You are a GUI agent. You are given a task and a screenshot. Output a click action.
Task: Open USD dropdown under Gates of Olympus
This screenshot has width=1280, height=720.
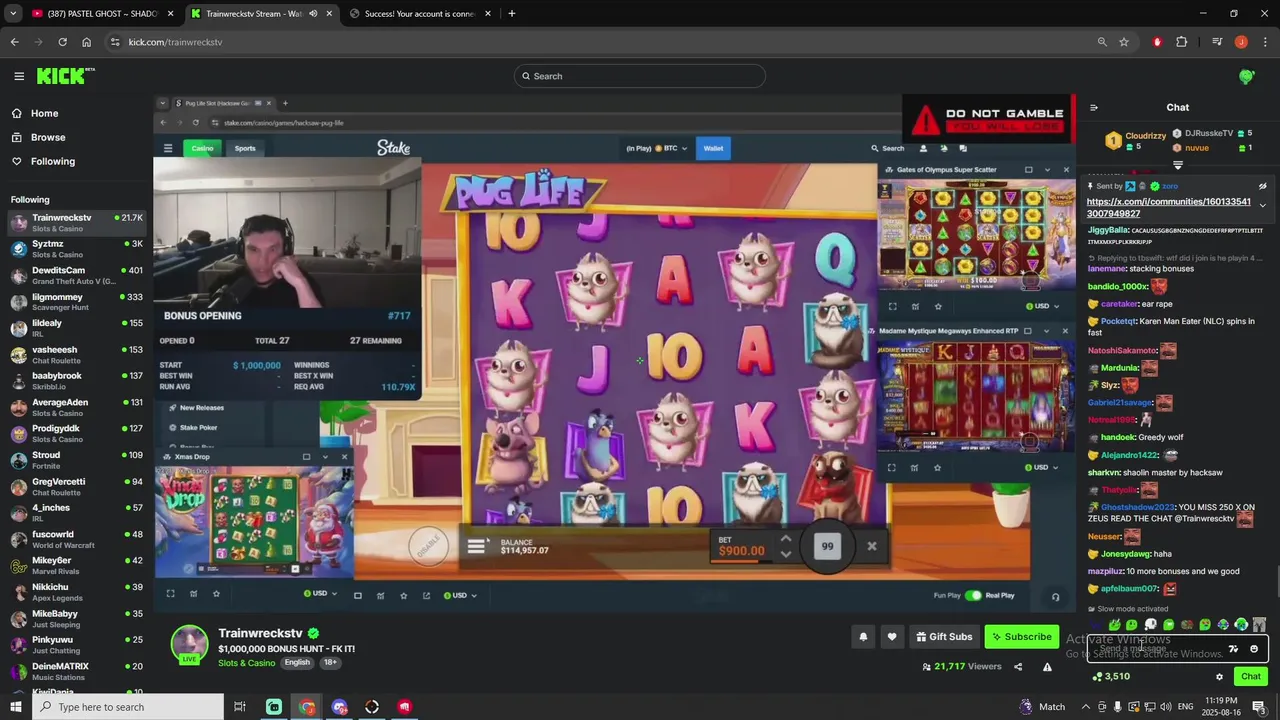point(1041,306)
